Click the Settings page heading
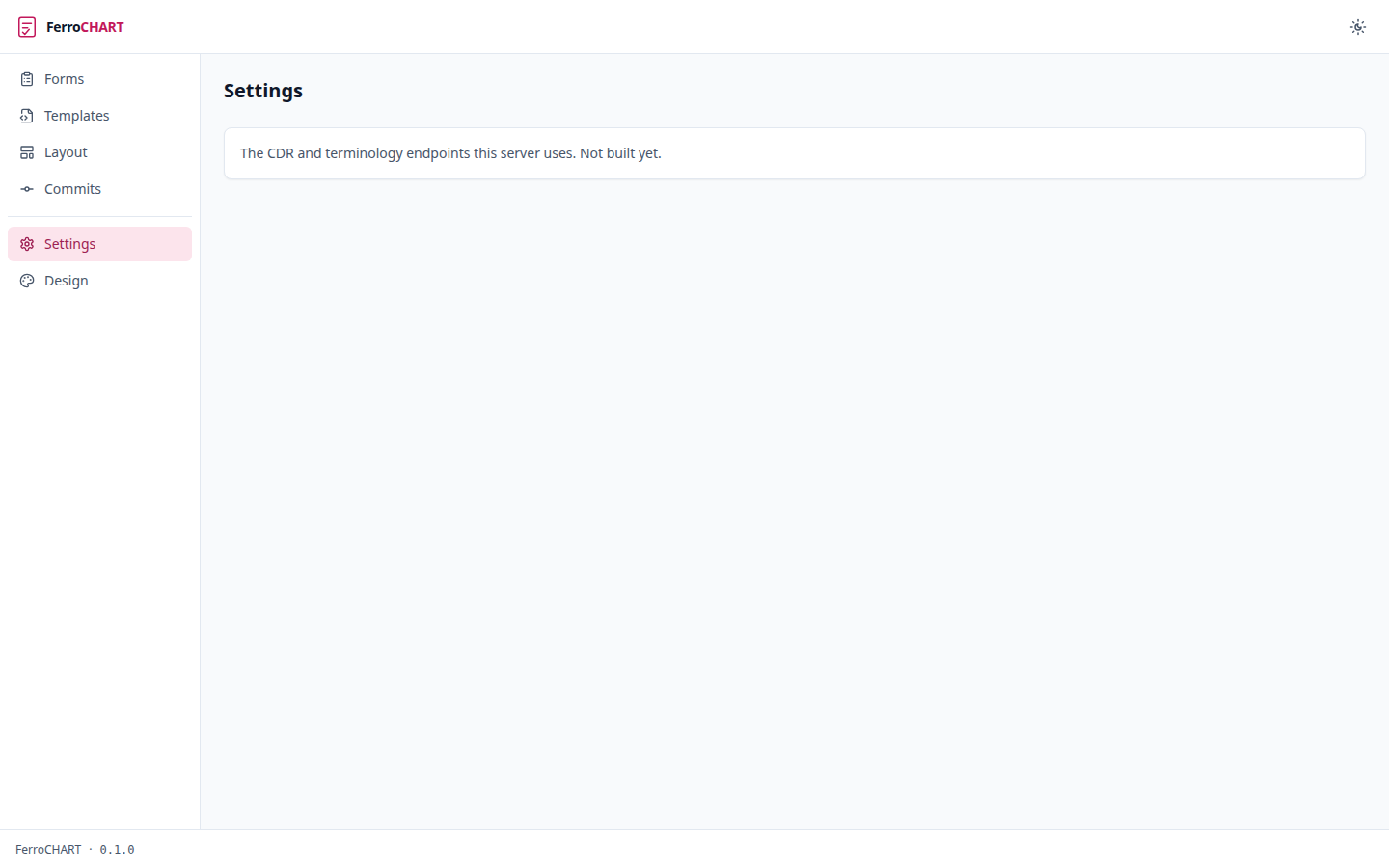This screenshot has height=868, width=1389. tap(263, 91)
